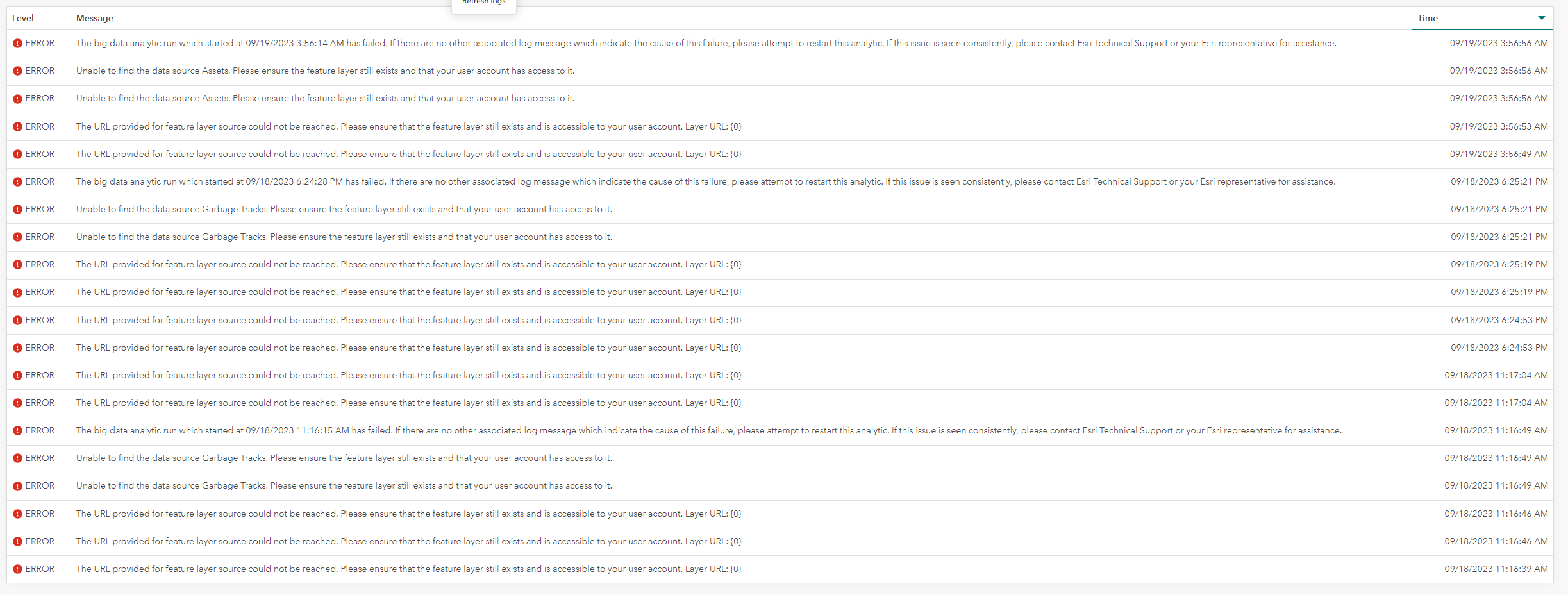Click the Message column header
This screenshot has height=595, width=1568.
[94, 18]
